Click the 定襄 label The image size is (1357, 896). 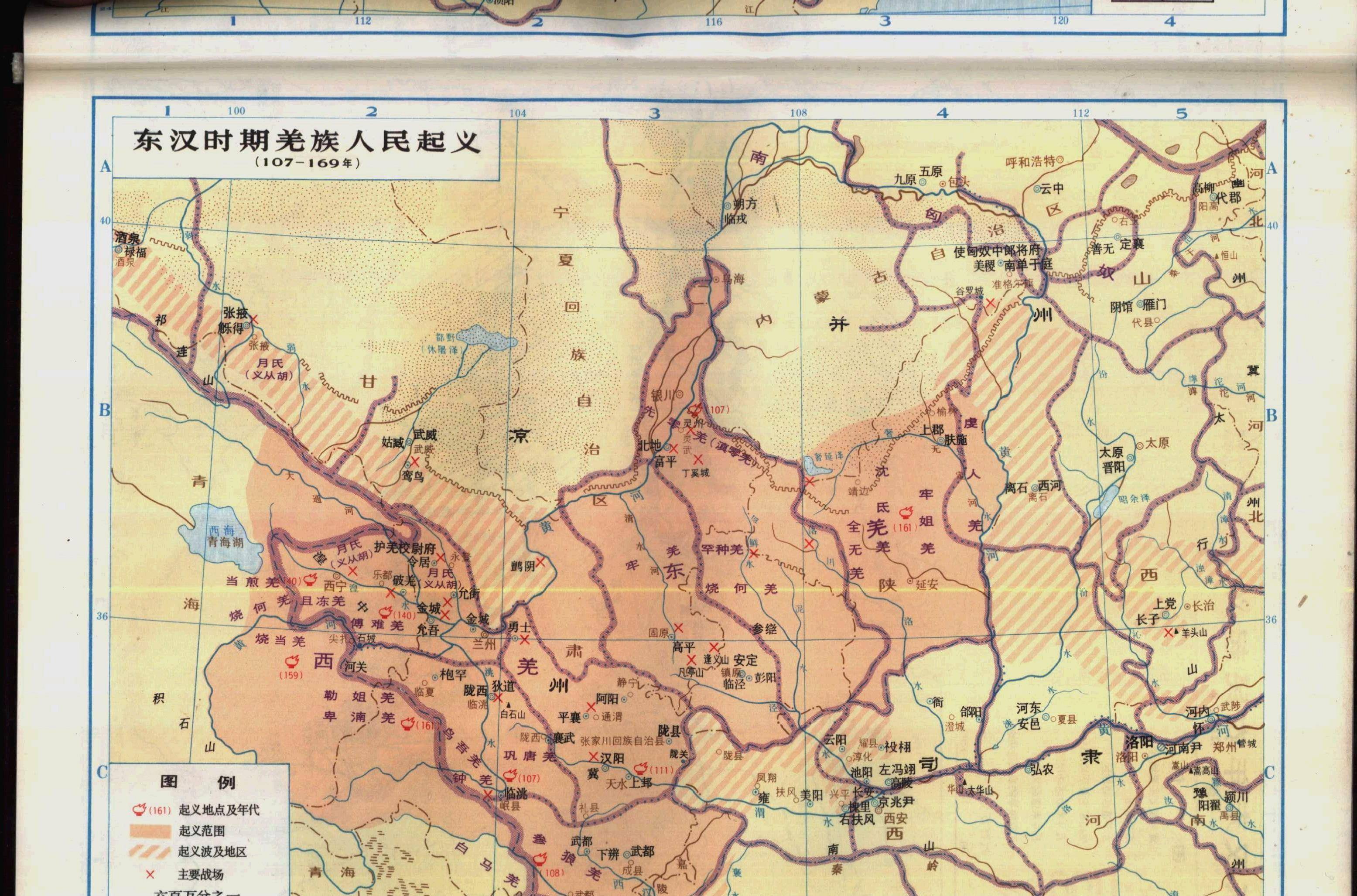1132,245
